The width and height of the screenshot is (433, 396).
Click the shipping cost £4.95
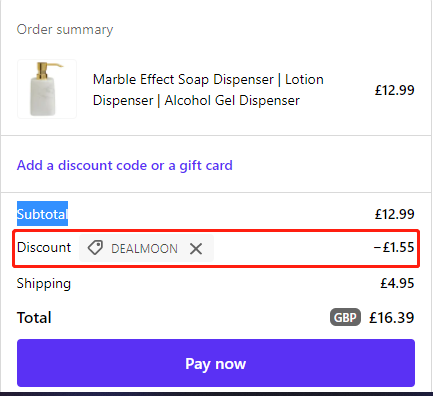pos(397,283)
